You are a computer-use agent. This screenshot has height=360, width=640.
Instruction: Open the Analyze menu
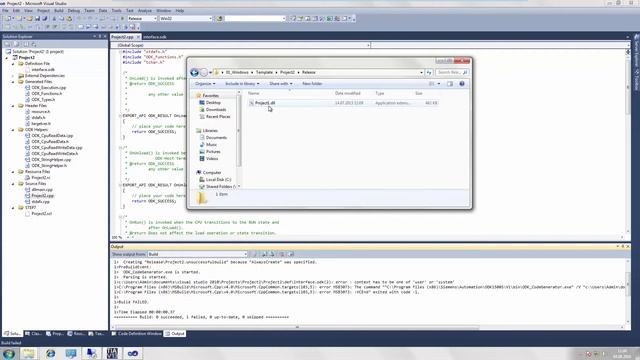point(144,11)
